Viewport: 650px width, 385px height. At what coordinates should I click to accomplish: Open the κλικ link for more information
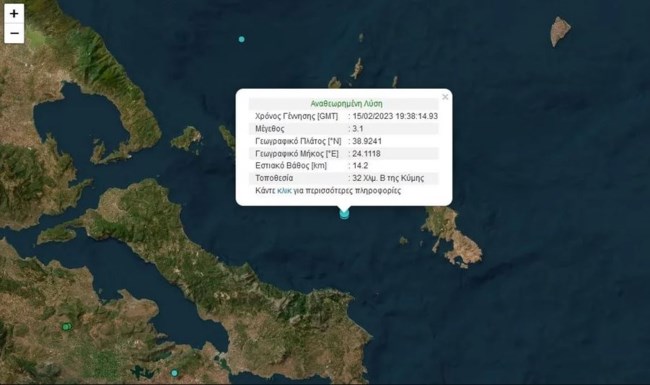pyautogui.click(x=284, y=191)
